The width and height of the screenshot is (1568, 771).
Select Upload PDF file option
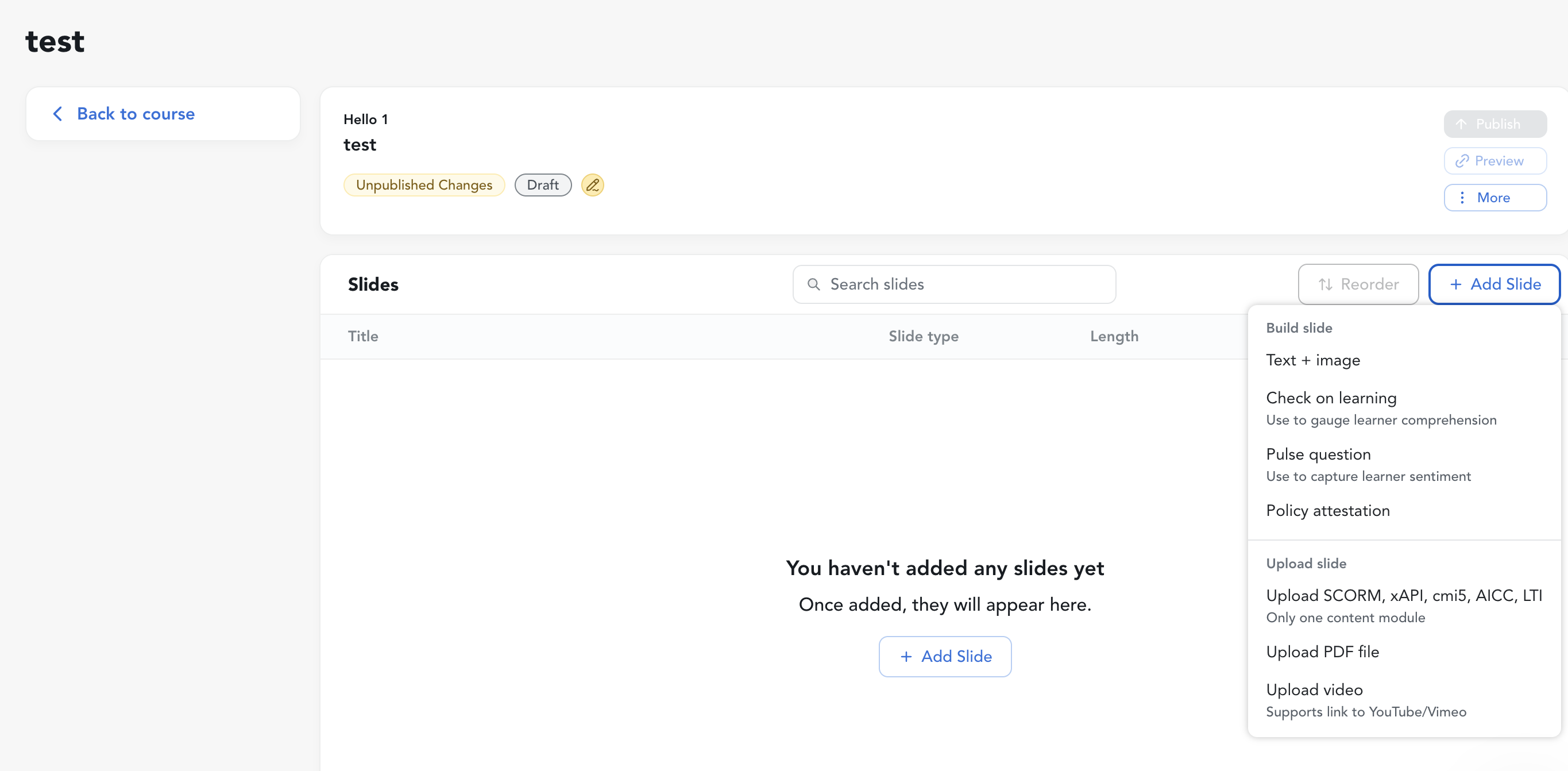tap(1404, 652)
